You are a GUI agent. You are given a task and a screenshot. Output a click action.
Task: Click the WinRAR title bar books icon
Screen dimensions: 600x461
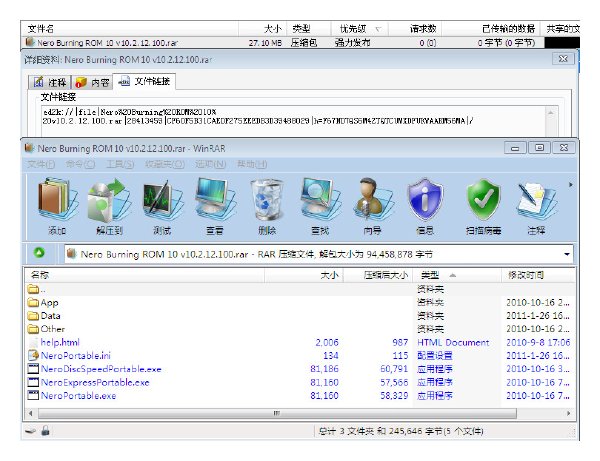(29, 148)
